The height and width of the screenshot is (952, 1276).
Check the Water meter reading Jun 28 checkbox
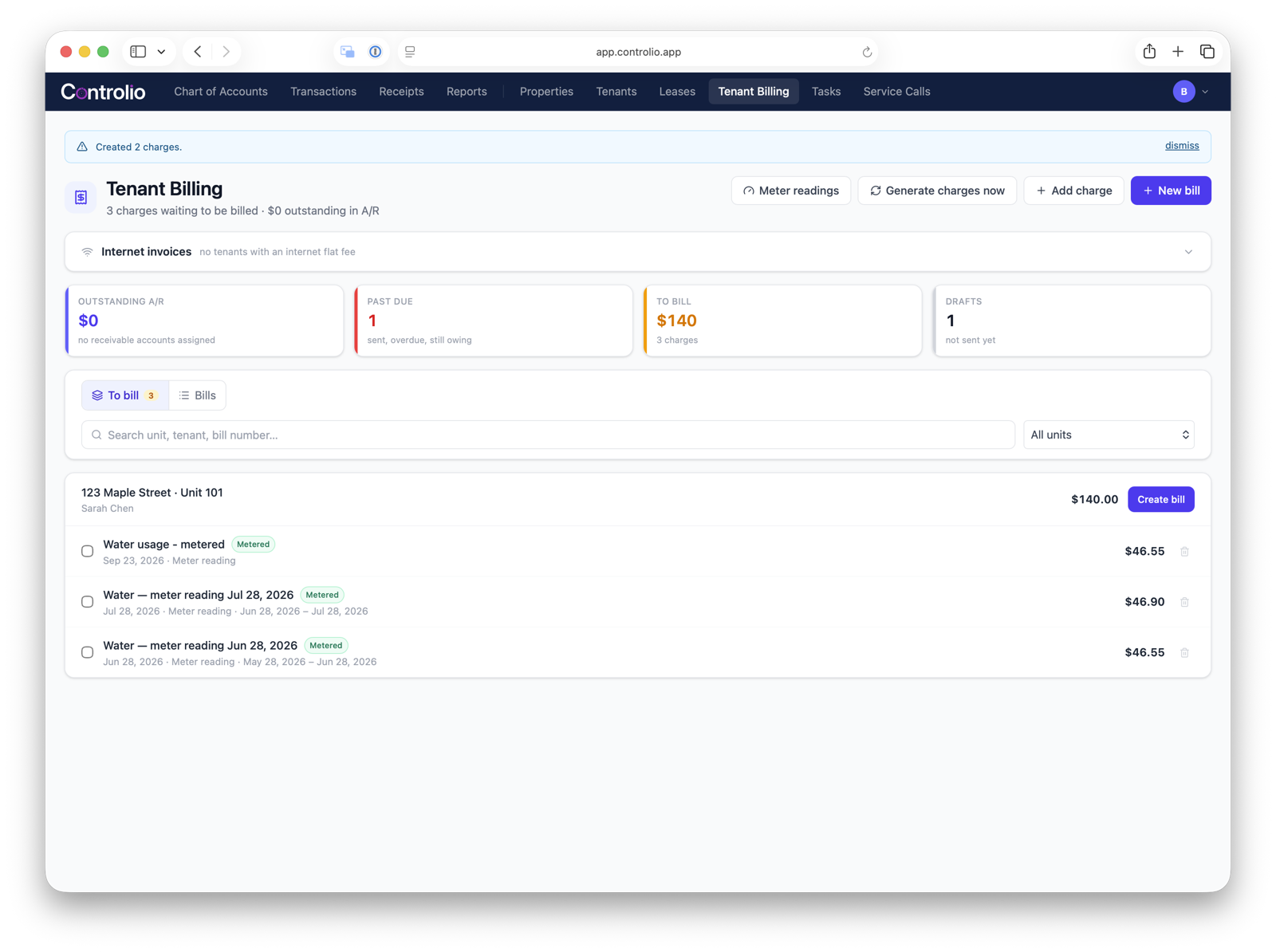point(88,652)
